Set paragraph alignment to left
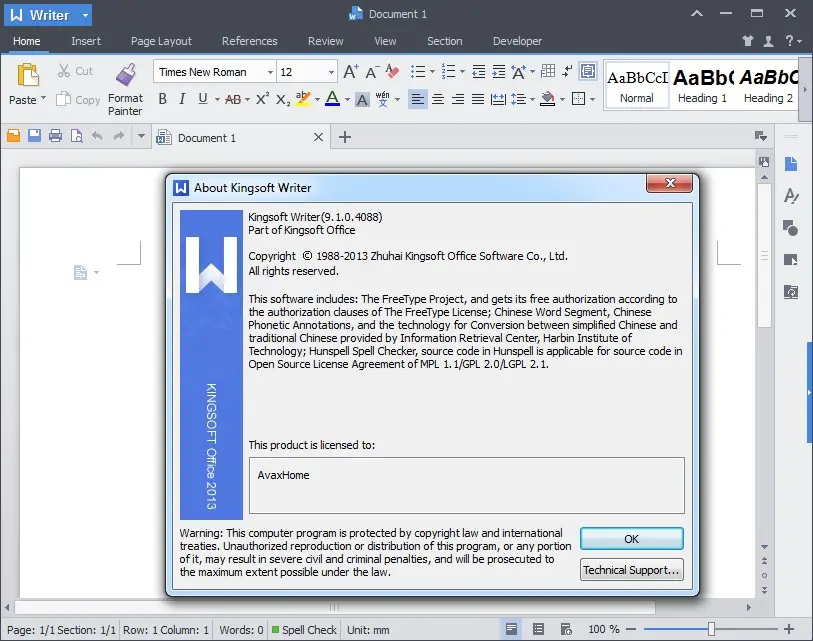 tap(417, 99)
